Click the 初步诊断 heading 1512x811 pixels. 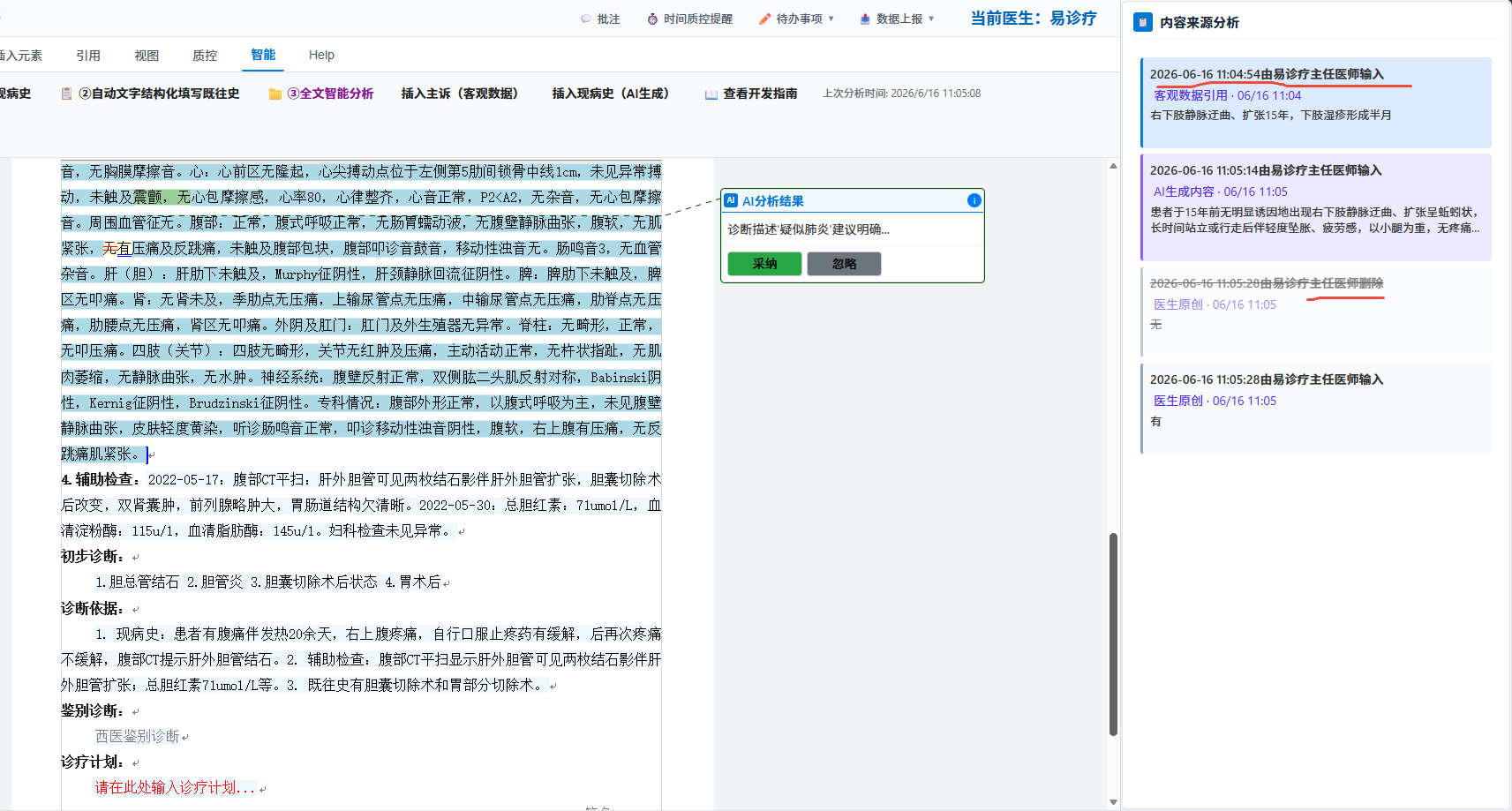(92, 556)
